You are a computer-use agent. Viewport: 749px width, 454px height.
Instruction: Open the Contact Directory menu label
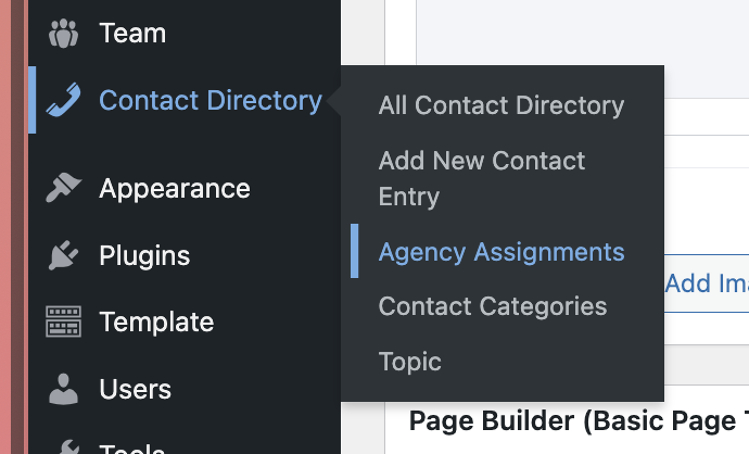(210, 100)
